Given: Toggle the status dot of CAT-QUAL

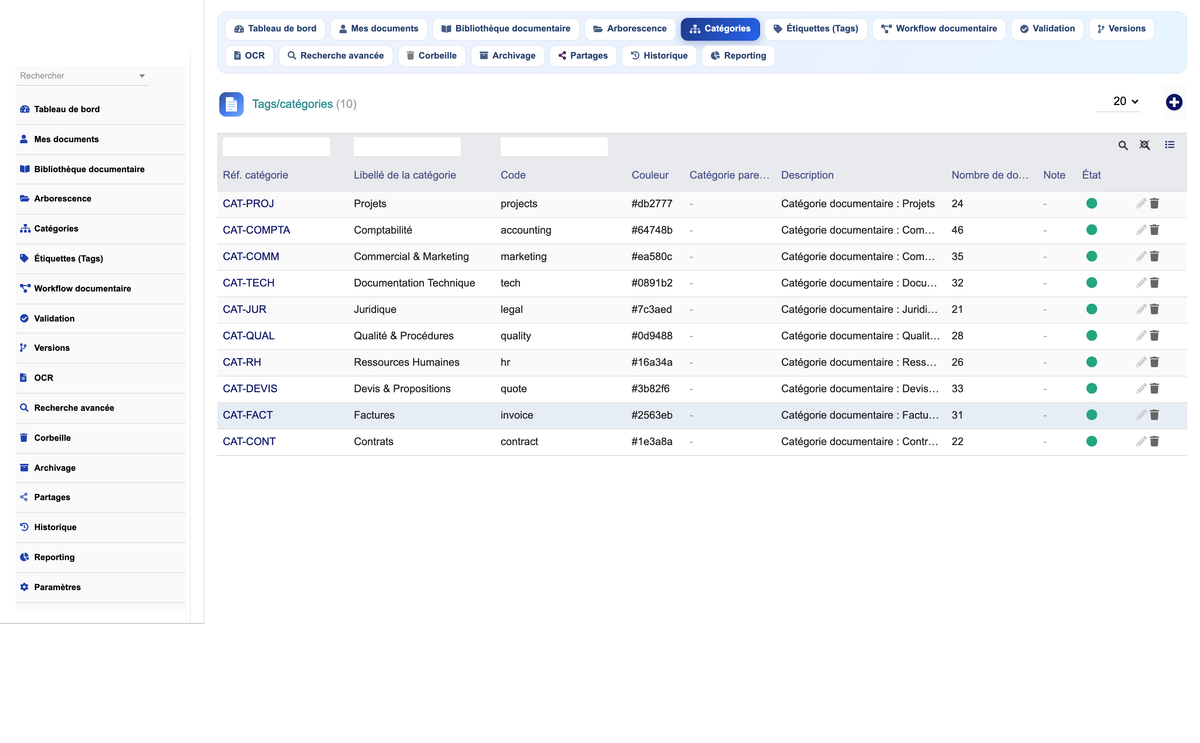Looking at the screenshot, I should (1091, 336).
